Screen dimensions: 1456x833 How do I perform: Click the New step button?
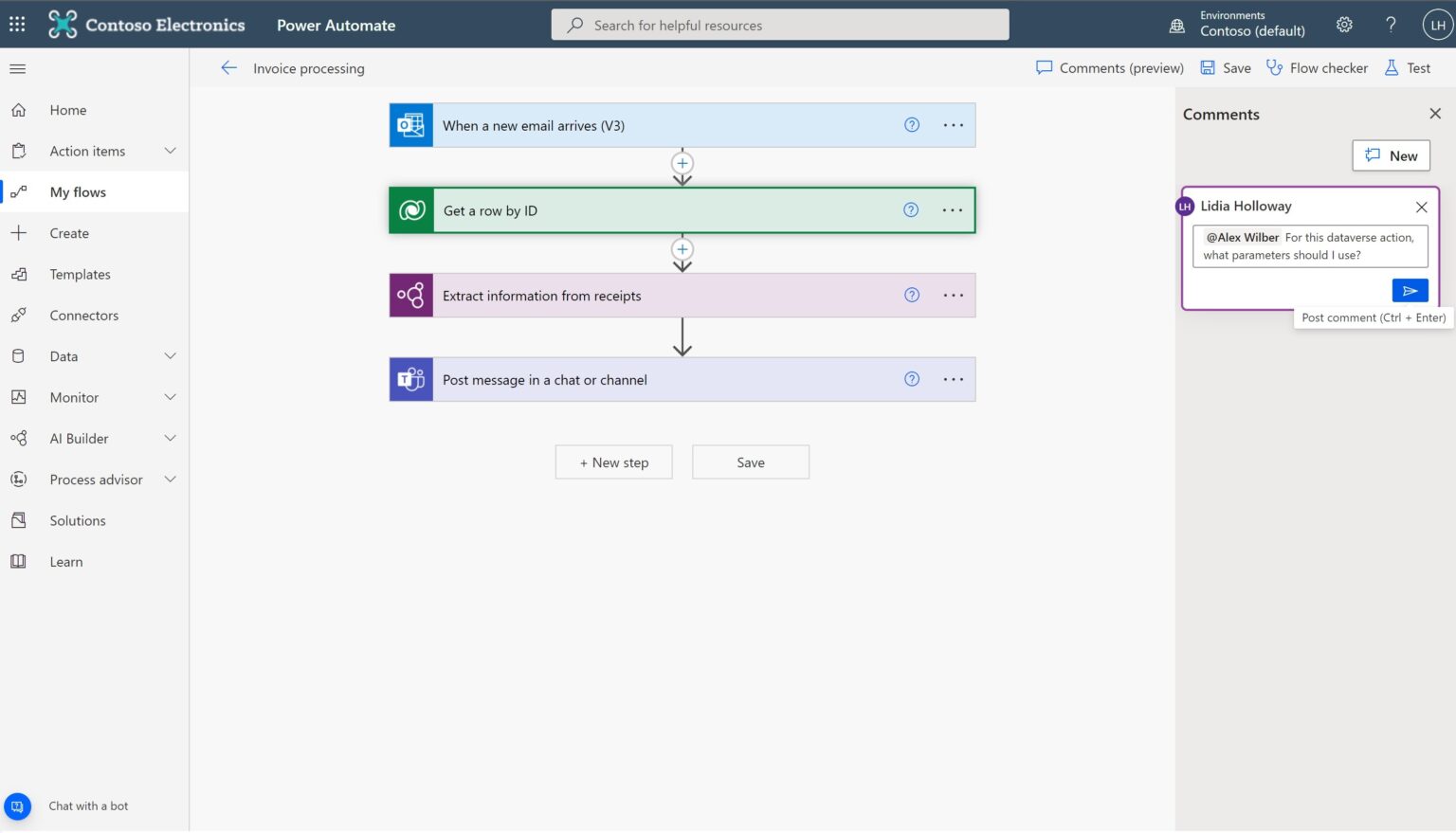click(613, 462)
